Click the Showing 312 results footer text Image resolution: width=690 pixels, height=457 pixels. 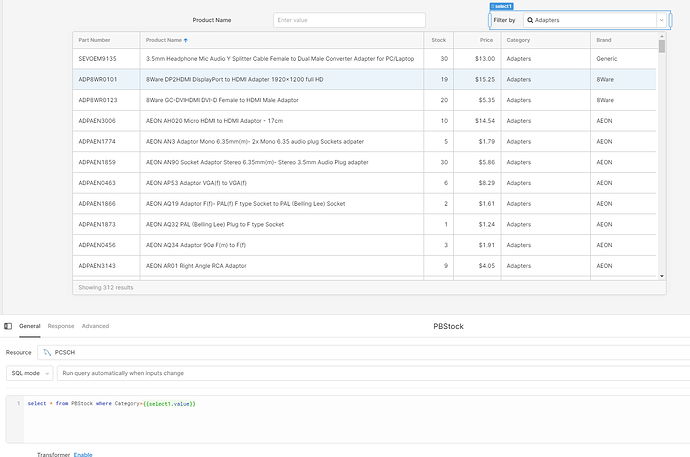click(106, 288)
